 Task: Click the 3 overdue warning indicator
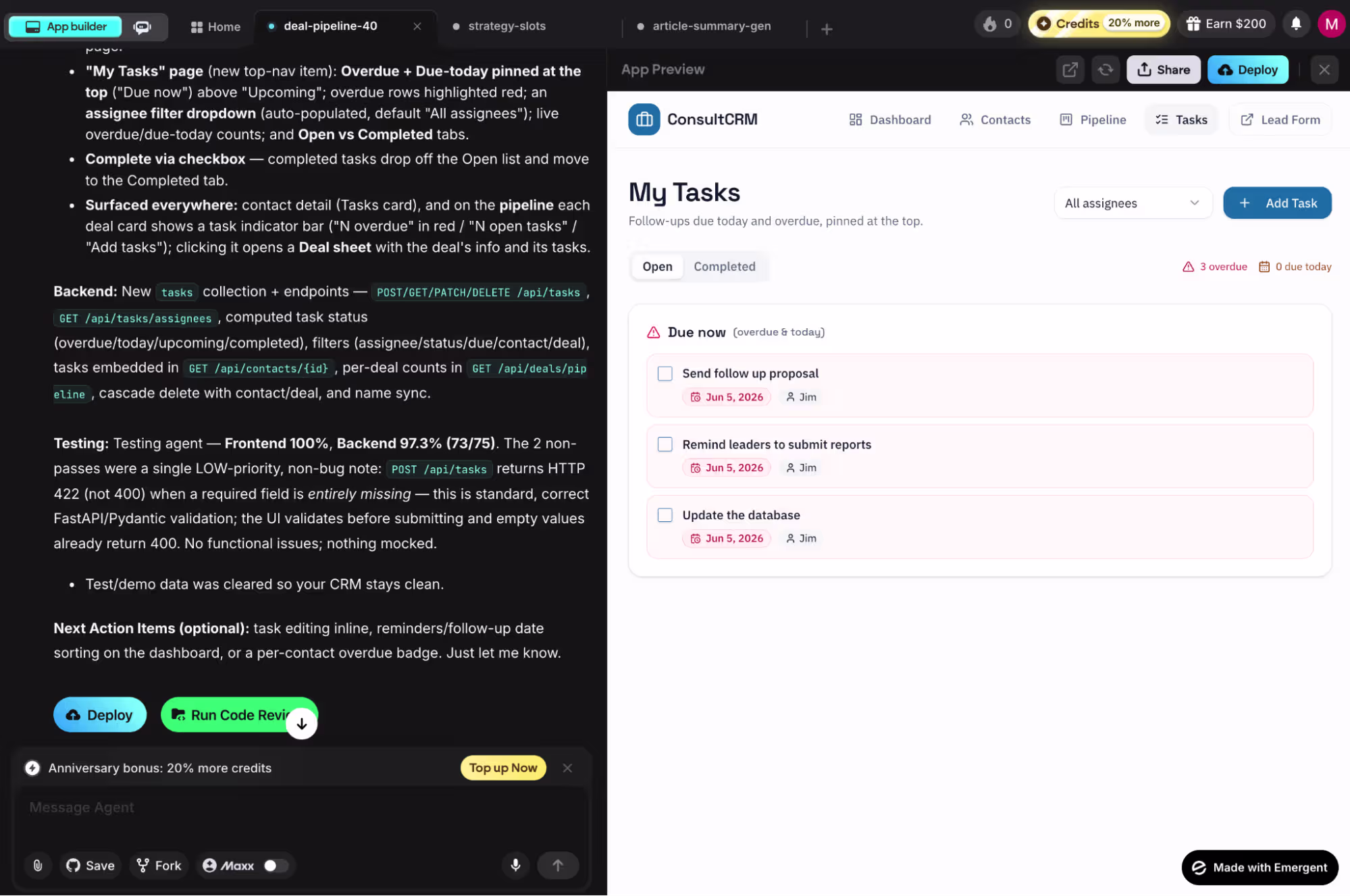pyautogui.click(x=1214, y=267)
